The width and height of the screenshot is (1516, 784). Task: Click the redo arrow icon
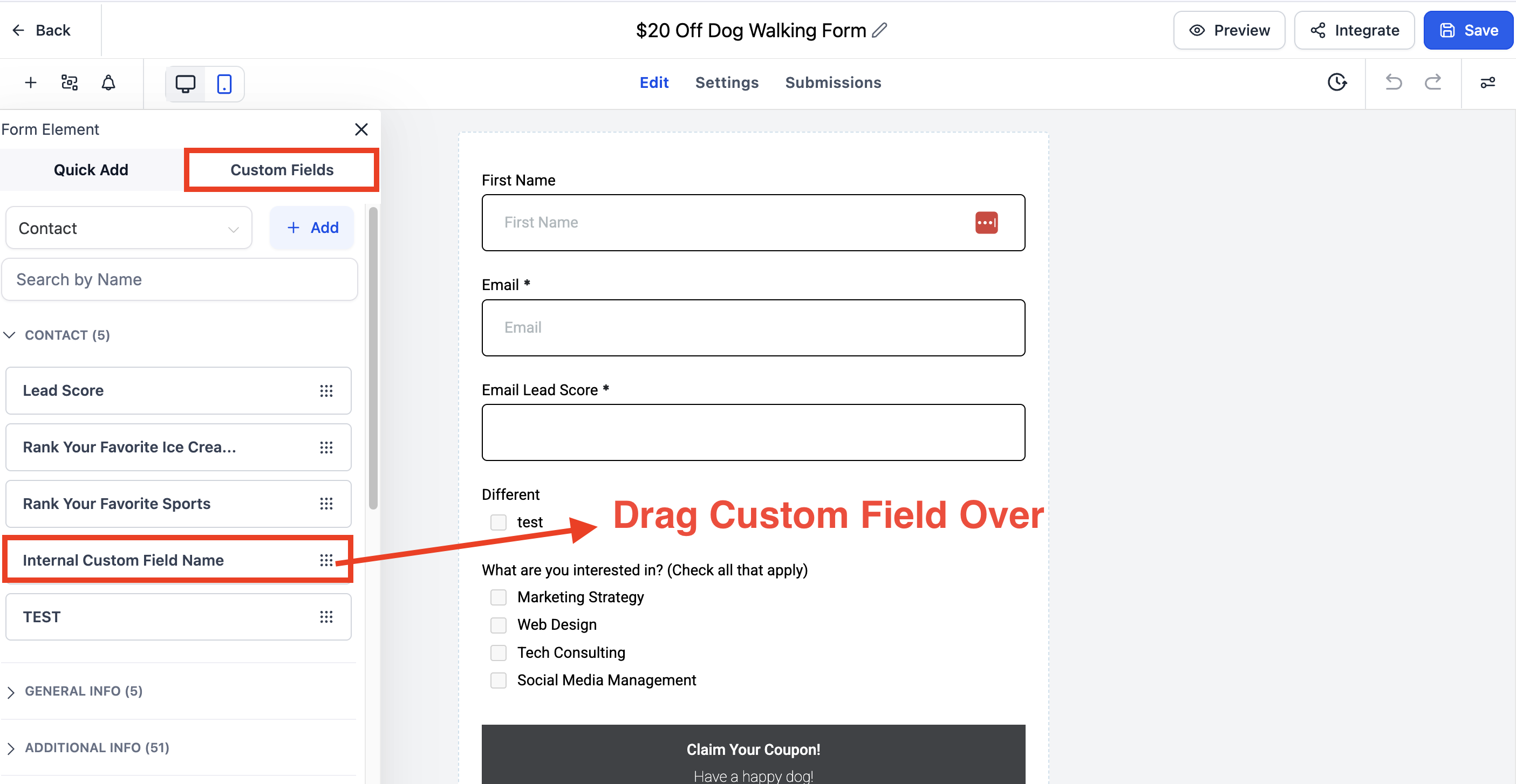pyautogui.click(x=1433, y=82)
